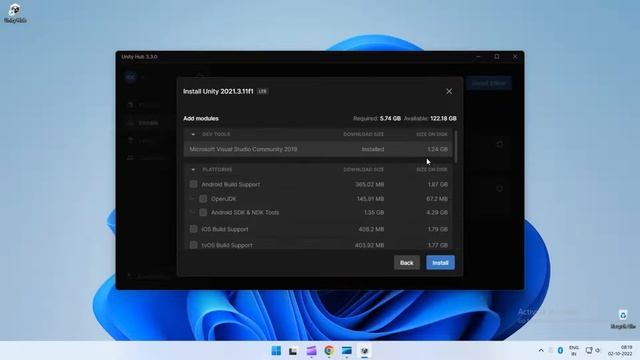Viewport: 640px width, 360px height.
Task: Click the 'Add modules' heading
Action: coord(201,118)
